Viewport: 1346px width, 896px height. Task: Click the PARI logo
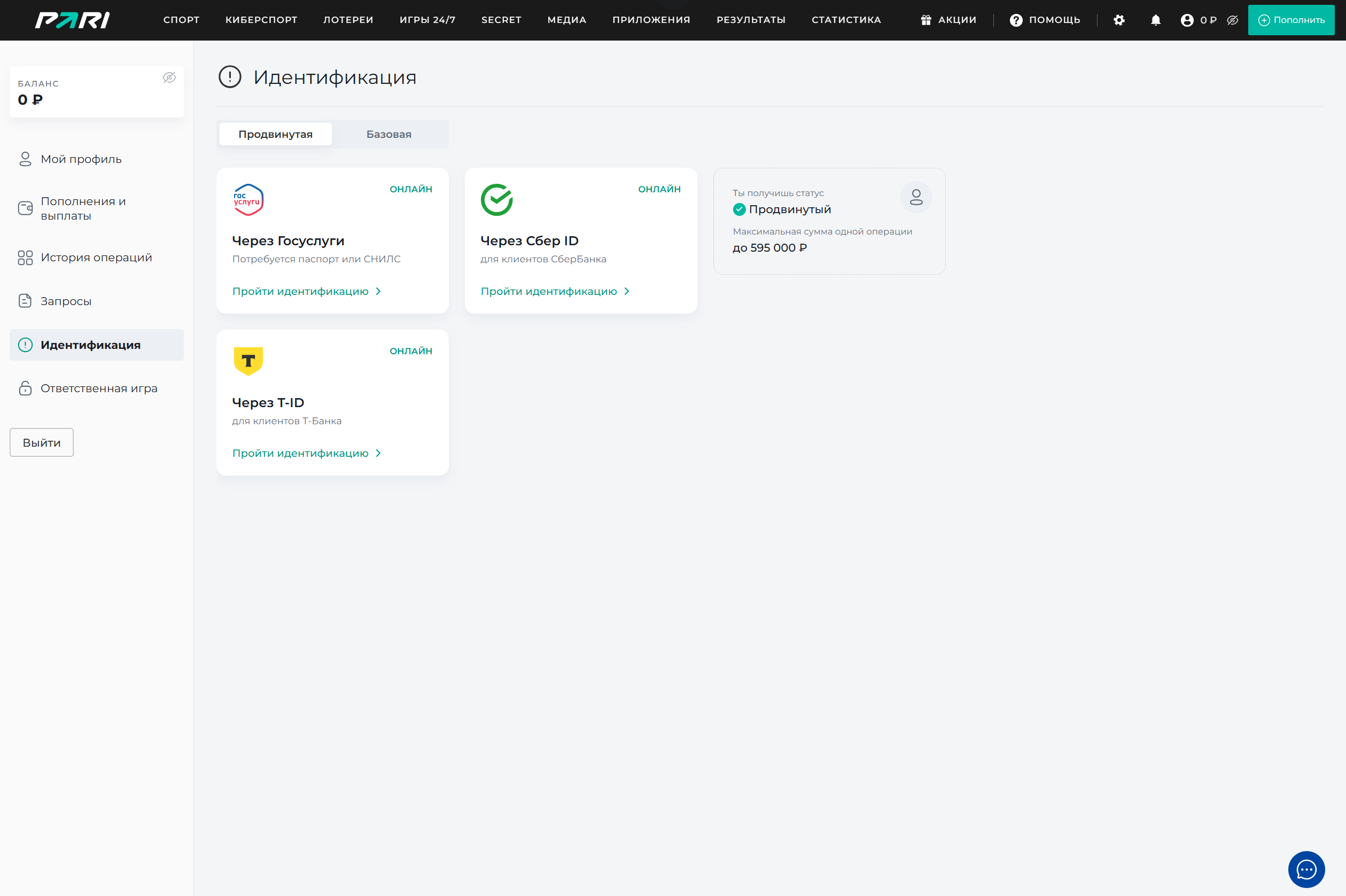click(x=73, y=20)
